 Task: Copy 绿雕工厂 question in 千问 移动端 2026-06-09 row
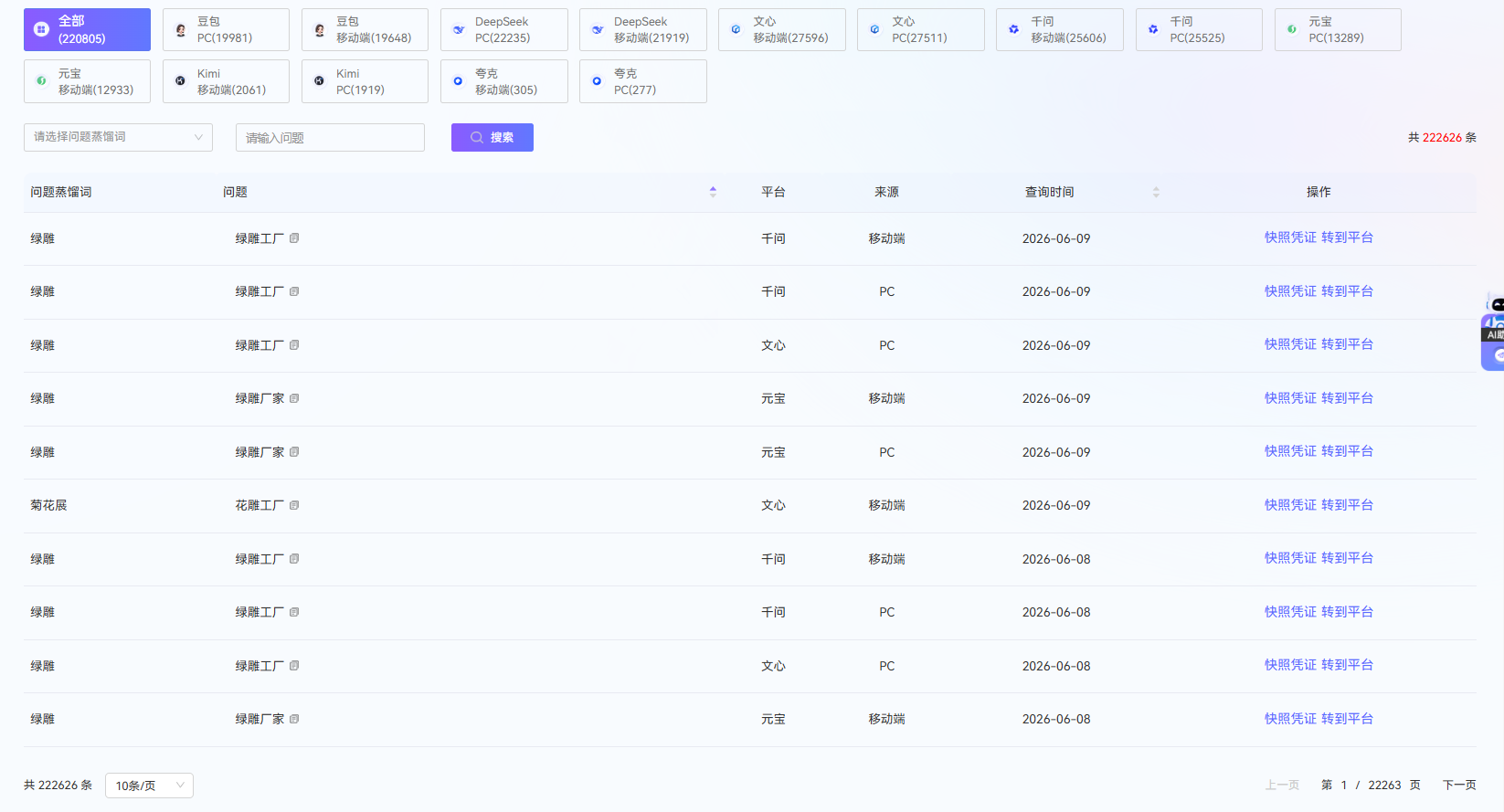(x=294, y=238)
